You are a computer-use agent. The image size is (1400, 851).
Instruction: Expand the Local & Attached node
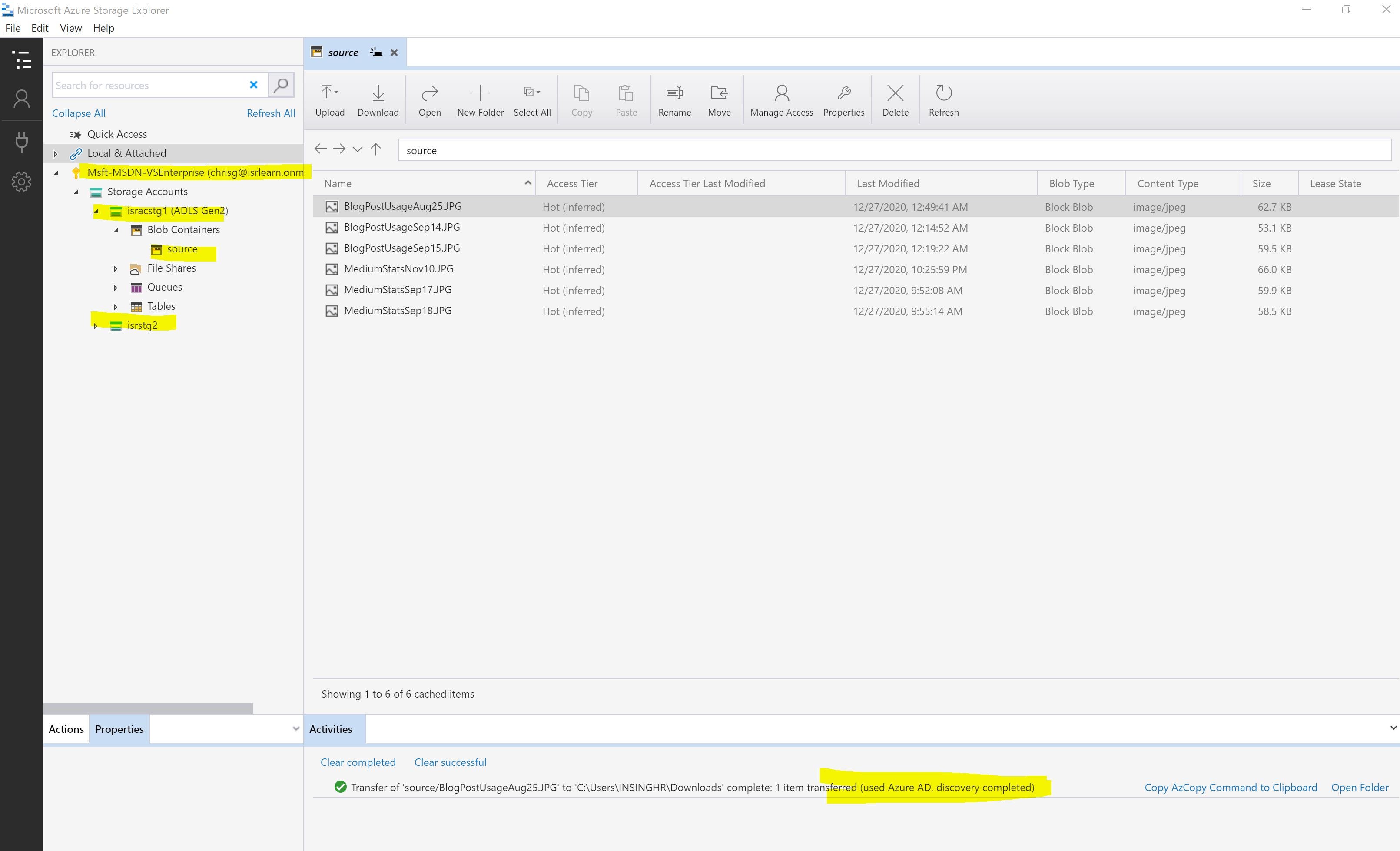[55, 153]
